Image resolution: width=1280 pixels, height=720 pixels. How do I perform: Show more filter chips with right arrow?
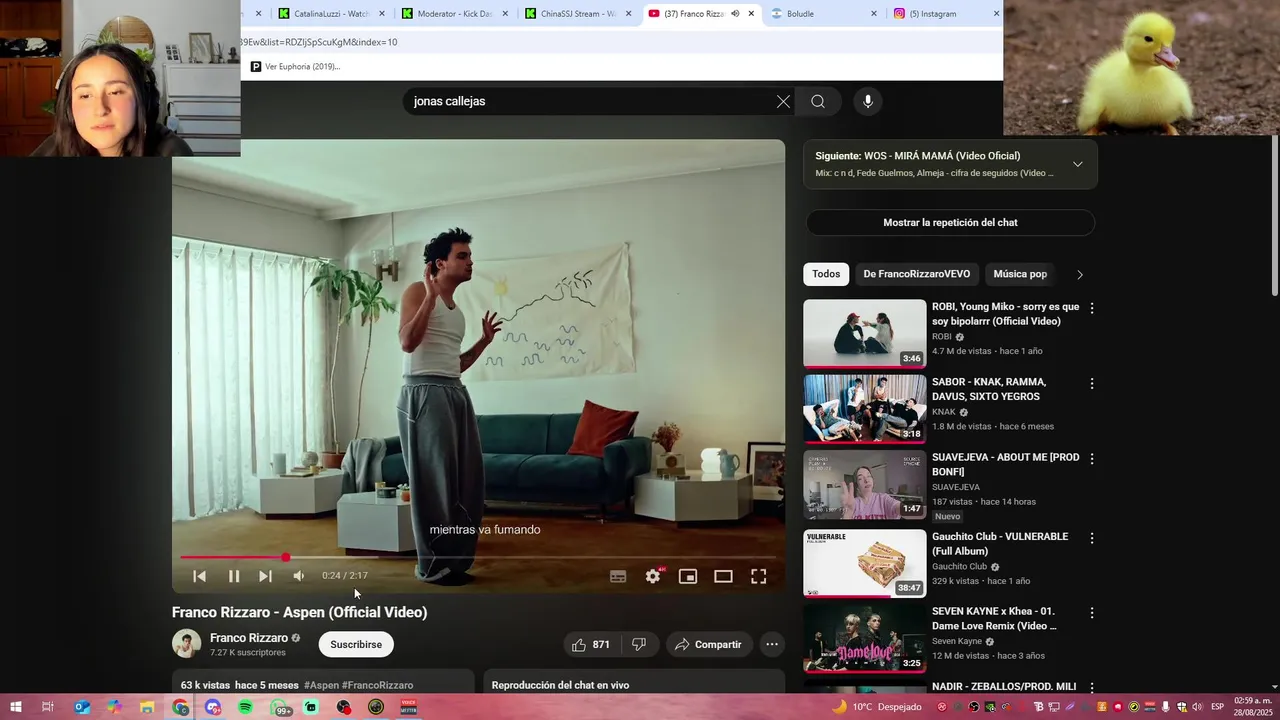pos(1079,274)
